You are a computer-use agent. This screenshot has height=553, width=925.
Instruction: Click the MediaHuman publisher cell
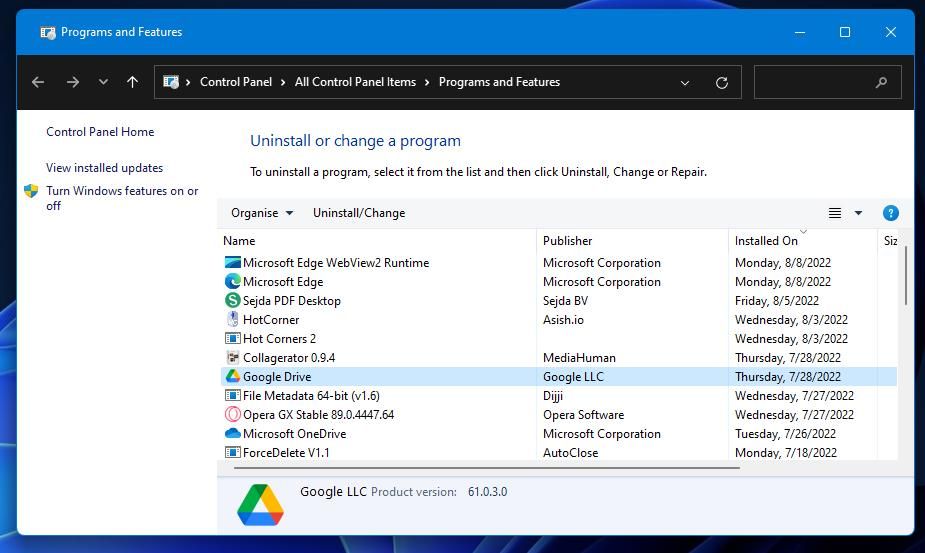pos(579,358)
